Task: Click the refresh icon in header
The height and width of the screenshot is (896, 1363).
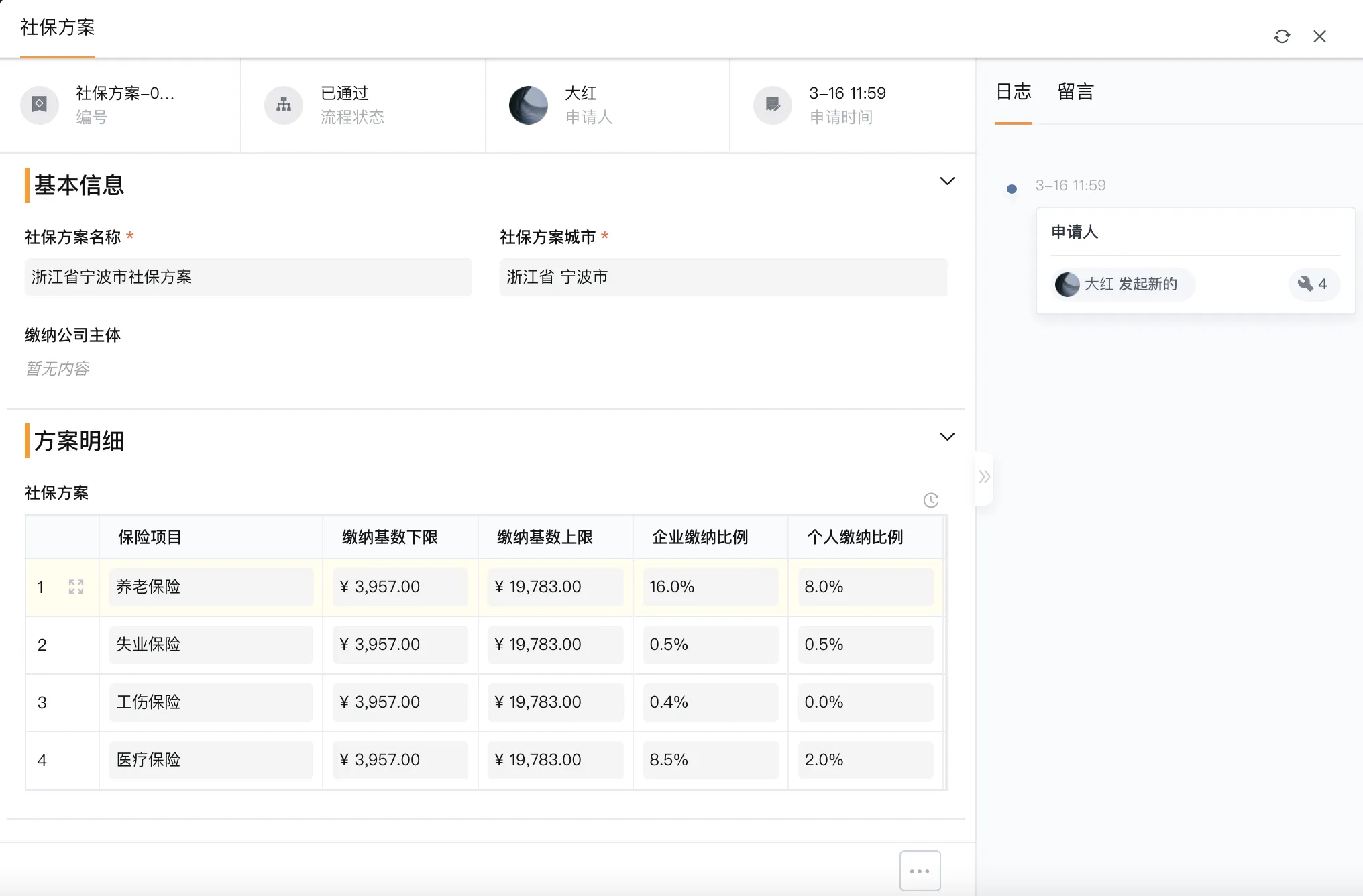Action: [x=1282, y=36]
